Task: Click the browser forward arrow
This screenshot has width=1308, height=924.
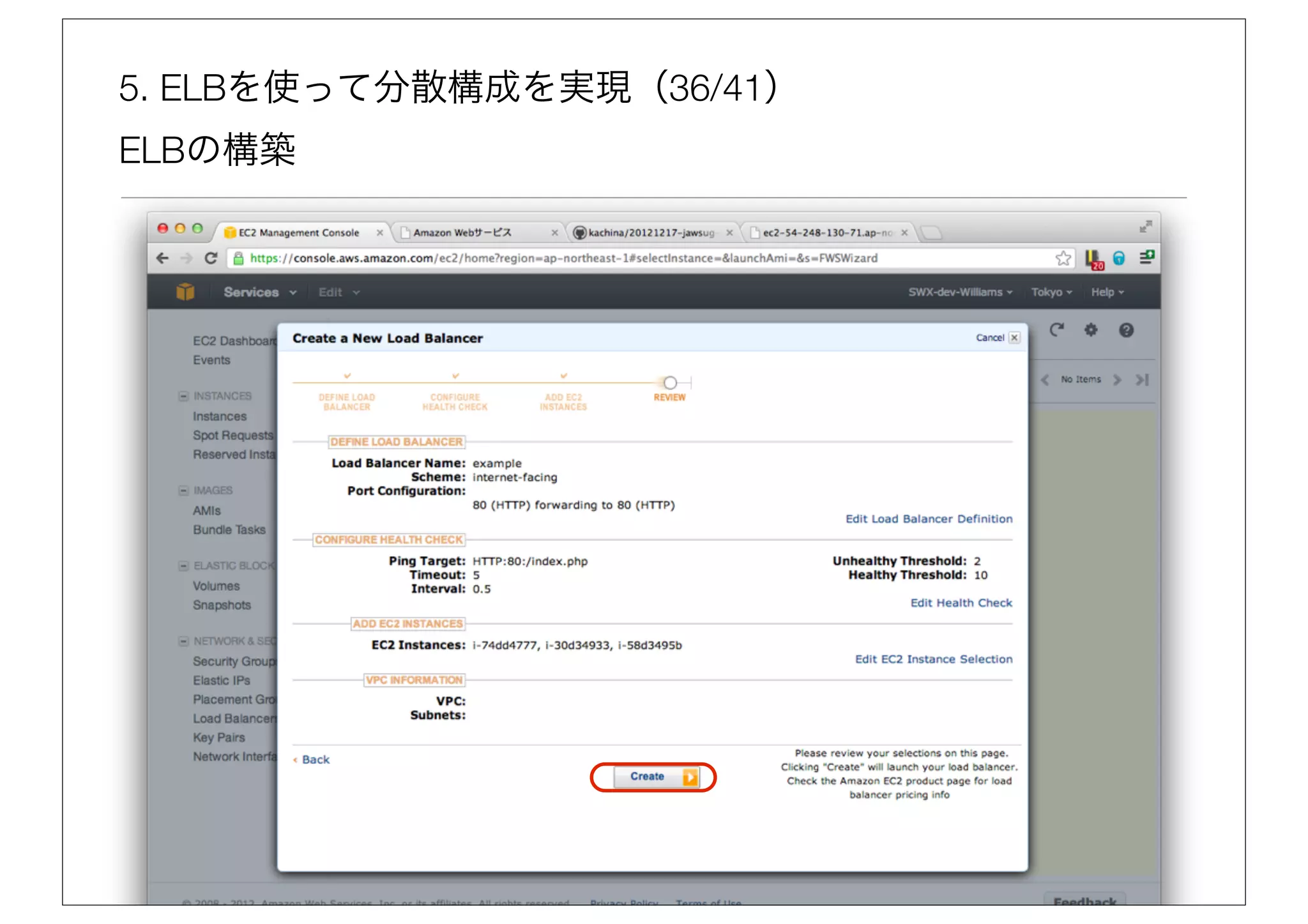Action: [x=186, y=258]
